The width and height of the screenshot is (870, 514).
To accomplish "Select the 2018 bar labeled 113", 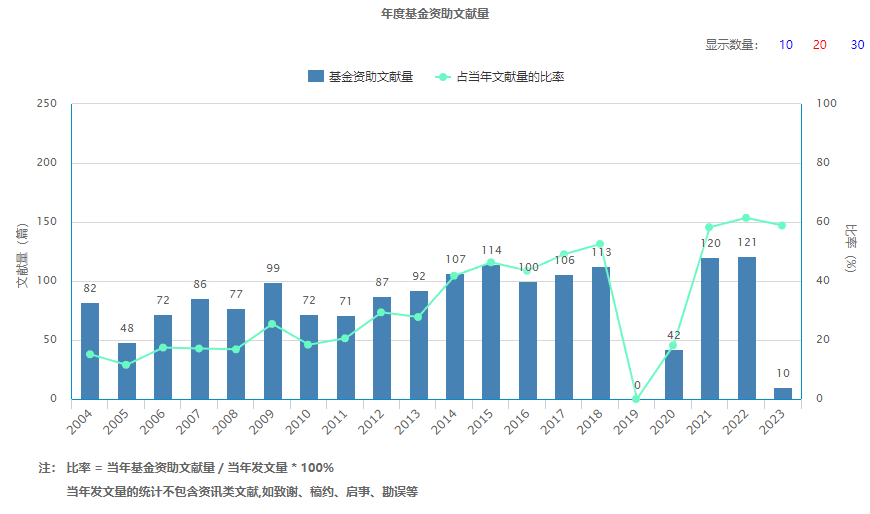I will pos(601,333).
